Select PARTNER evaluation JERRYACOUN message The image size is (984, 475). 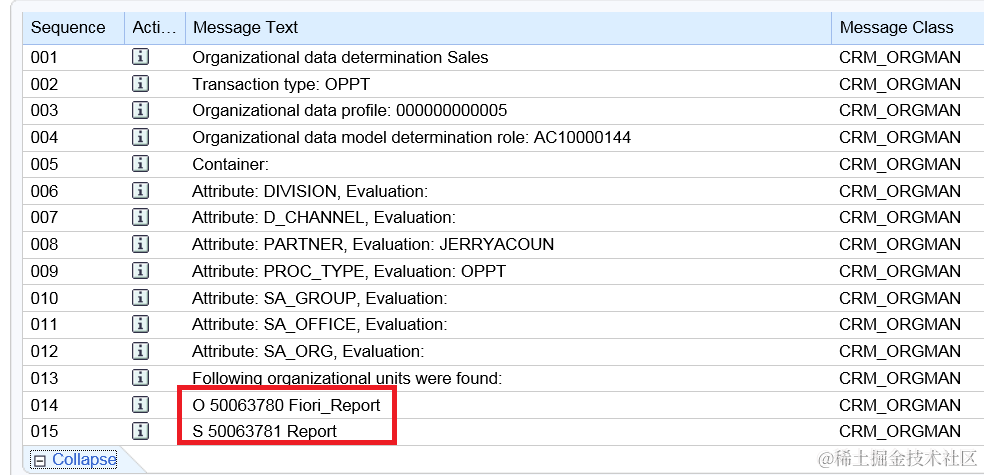tap(373, 245)
